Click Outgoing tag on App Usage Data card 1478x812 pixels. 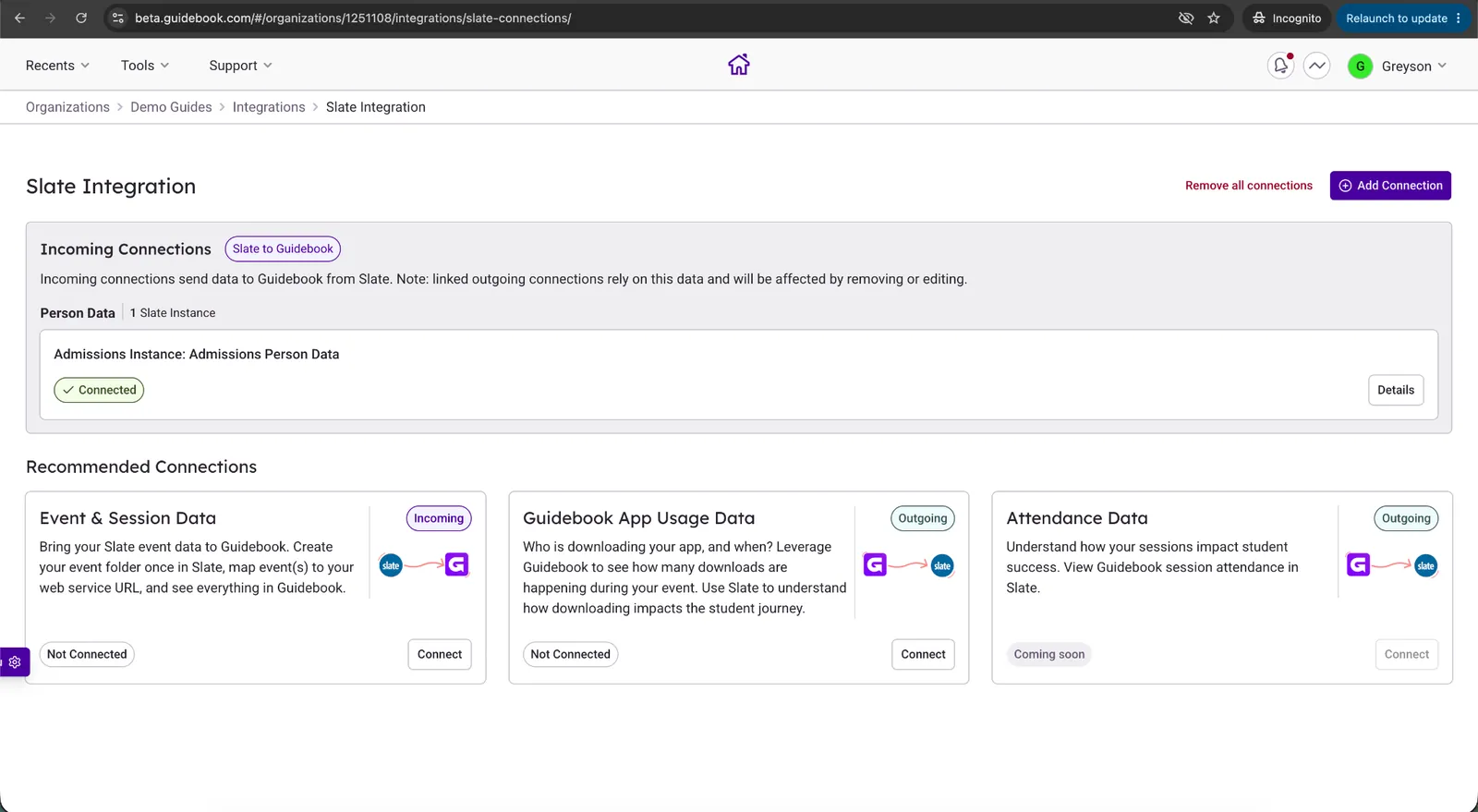[923, 518]
